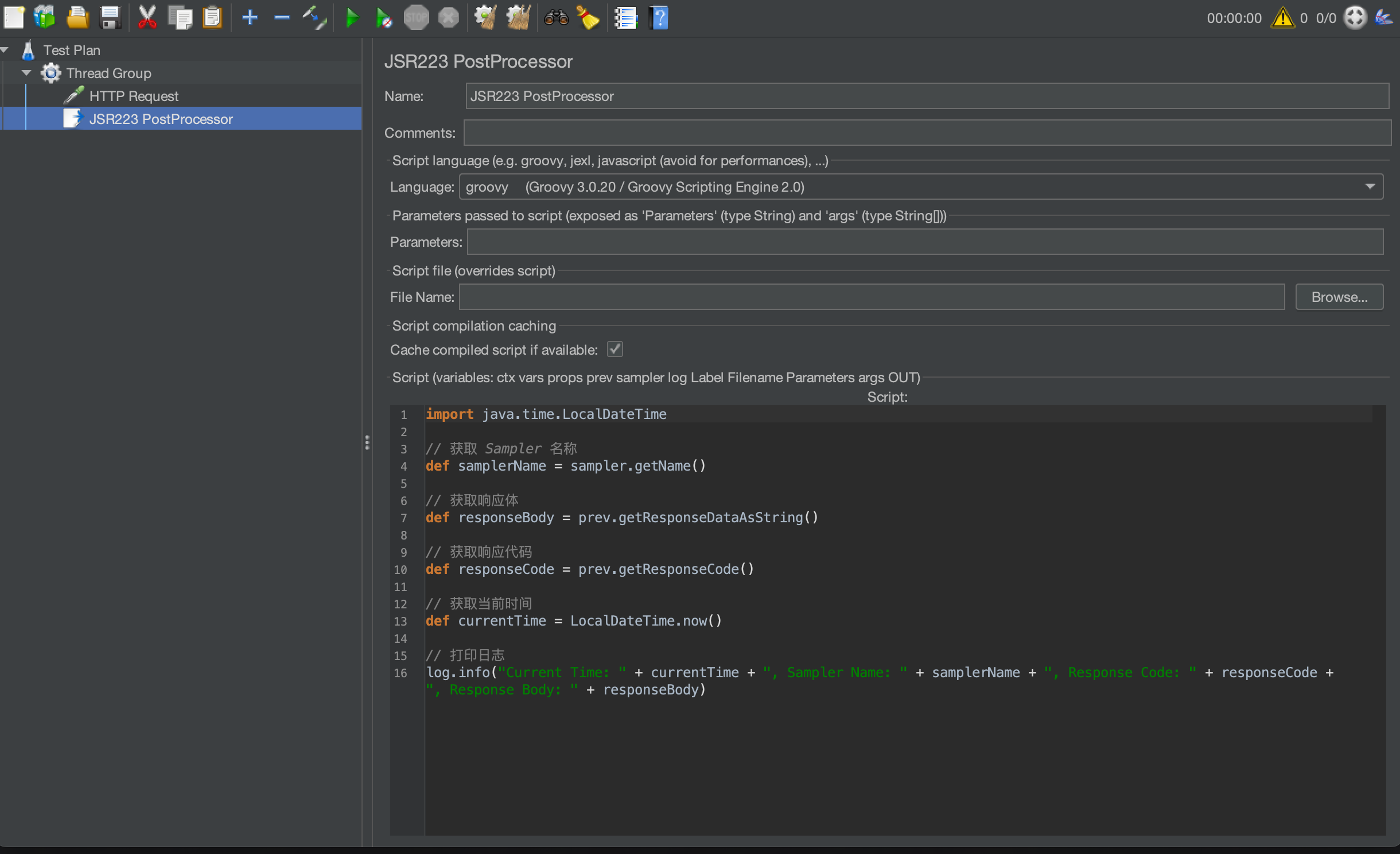Click the Clear All broom-gears icon

point(518,18)
